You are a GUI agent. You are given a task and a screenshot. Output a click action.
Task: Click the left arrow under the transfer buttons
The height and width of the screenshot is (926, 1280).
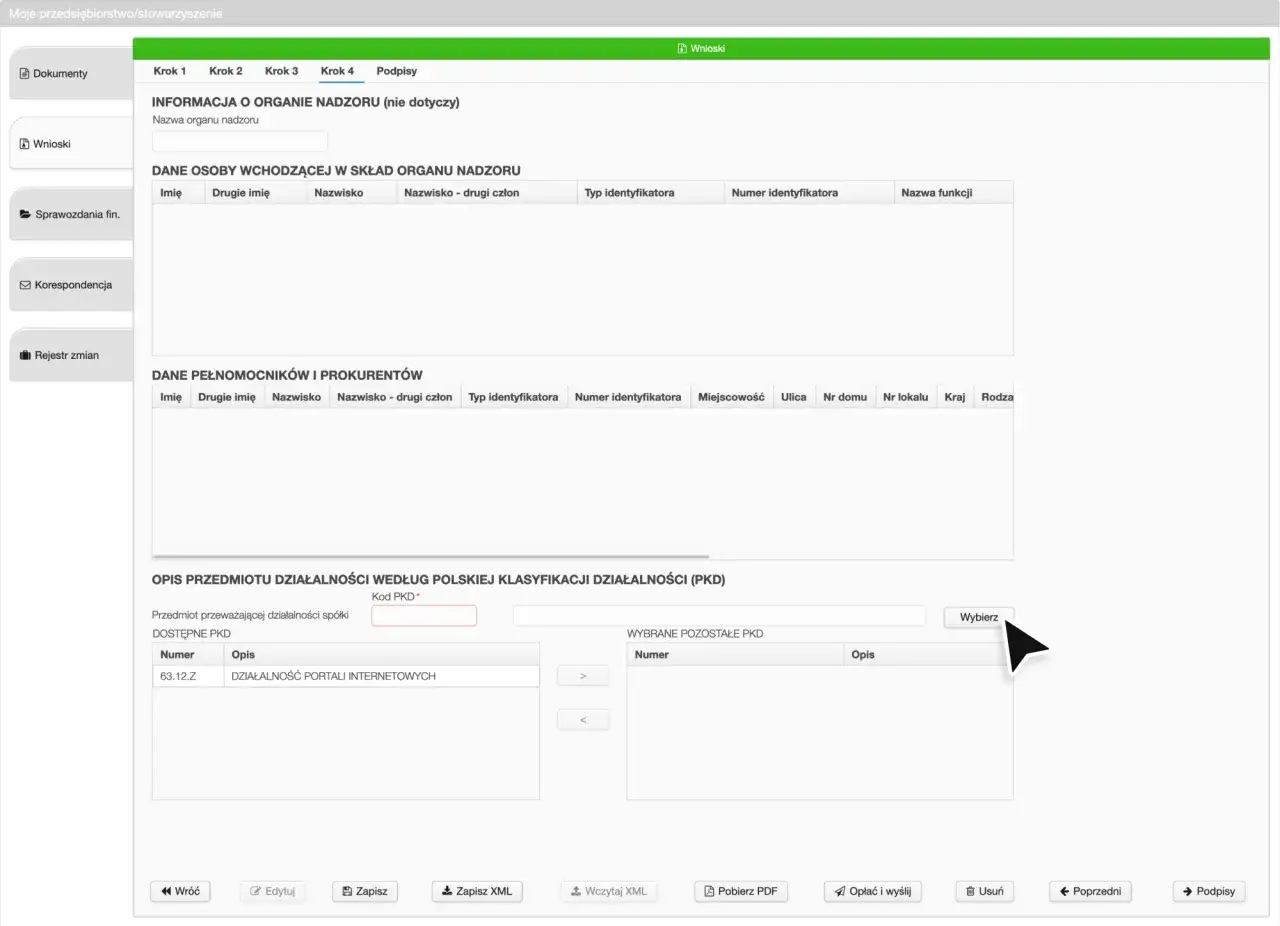click(x=583, y=719)
